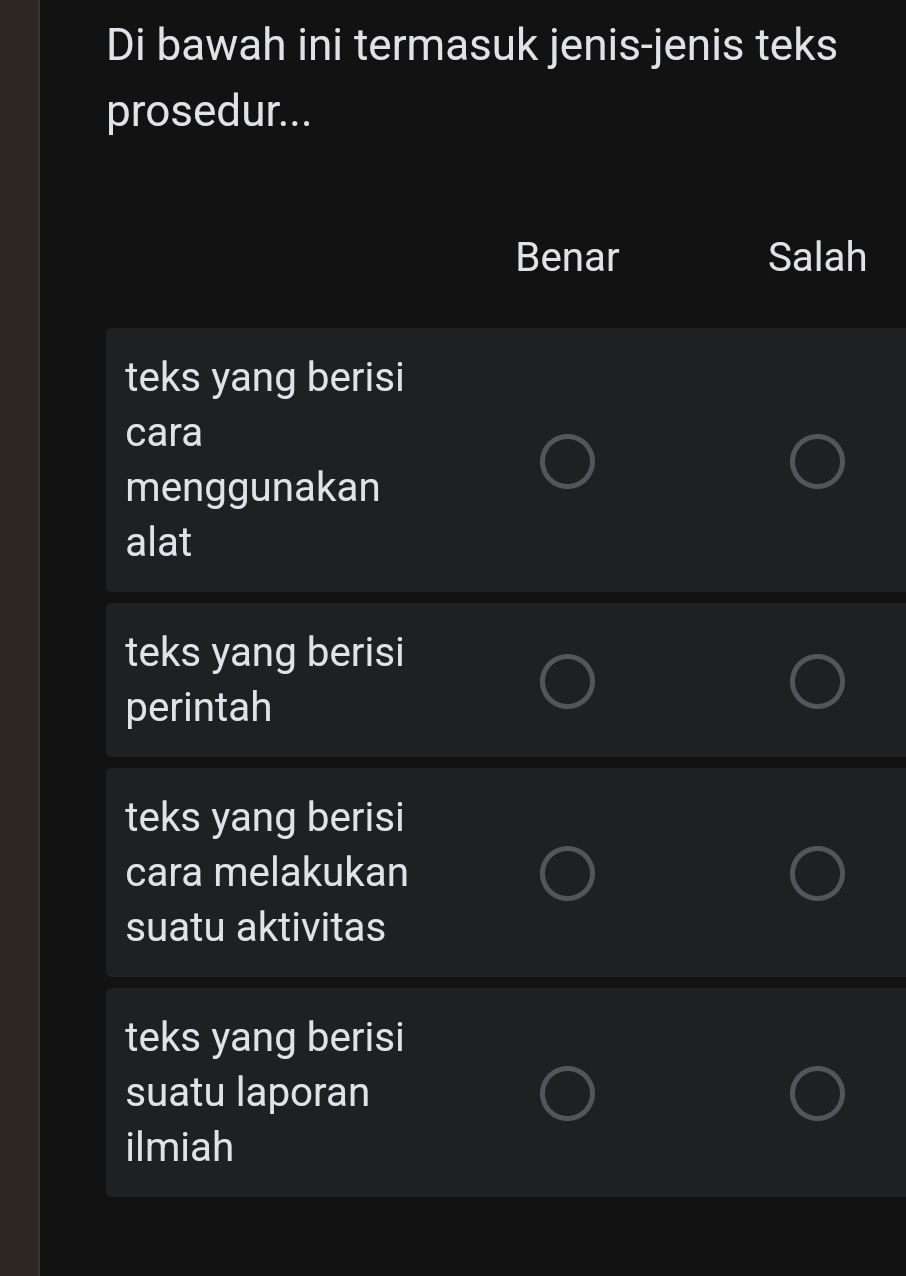Click the row label 'teks yang berisi perintah'

[x=264, y=680]
